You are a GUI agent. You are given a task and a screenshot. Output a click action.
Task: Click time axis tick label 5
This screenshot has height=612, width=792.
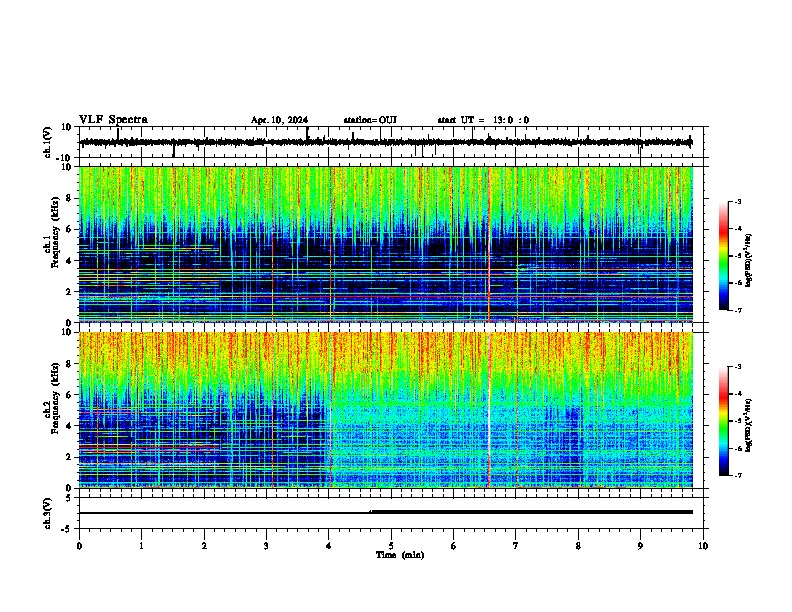pyautogui.click(x=391, y=546)
